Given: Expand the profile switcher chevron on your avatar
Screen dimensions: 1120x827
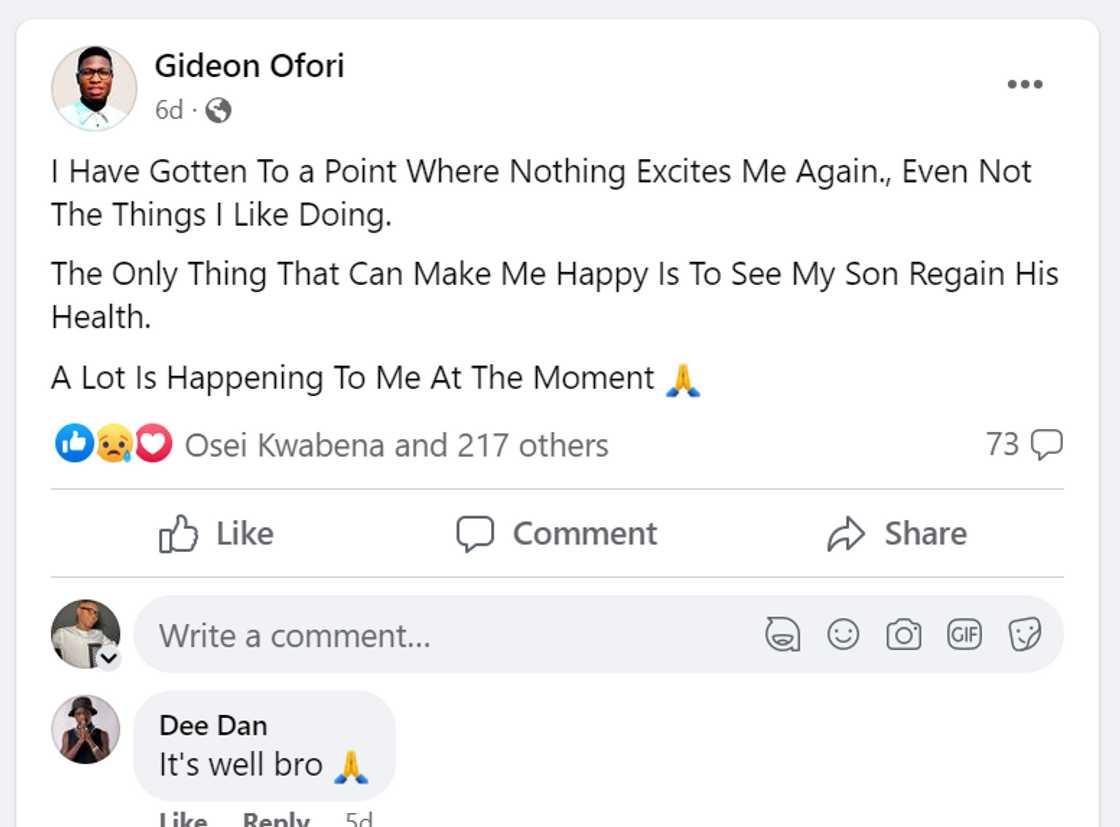Looking at the screenshot, I should pyautogui.click(x=107, y=660).
